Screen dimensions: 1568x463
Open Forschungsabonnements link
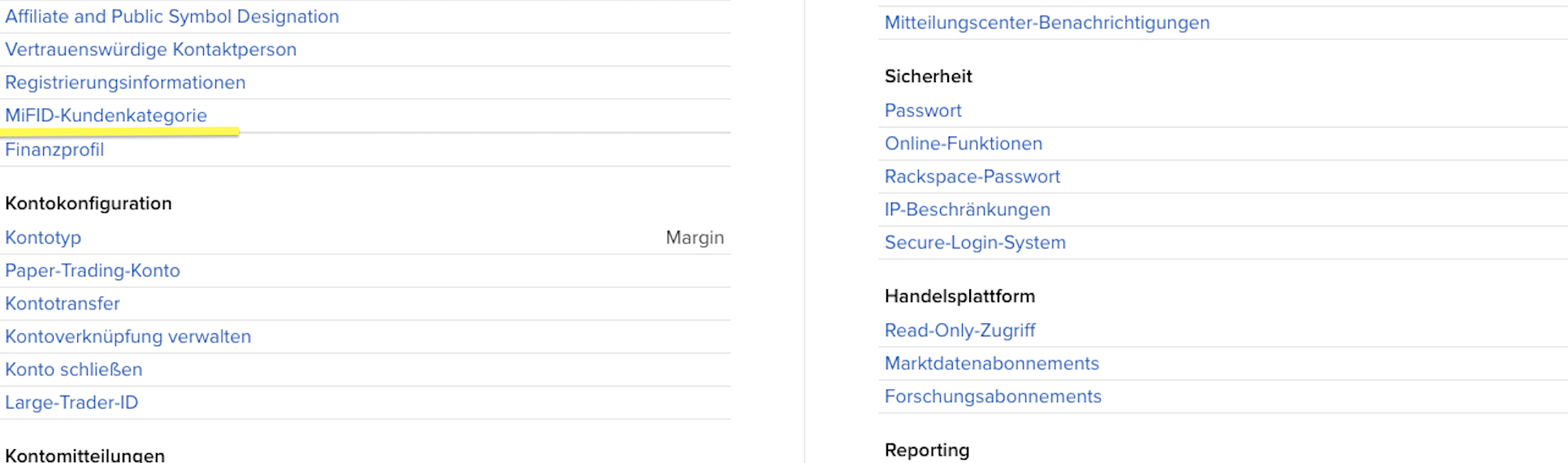(x=993, y=396)
